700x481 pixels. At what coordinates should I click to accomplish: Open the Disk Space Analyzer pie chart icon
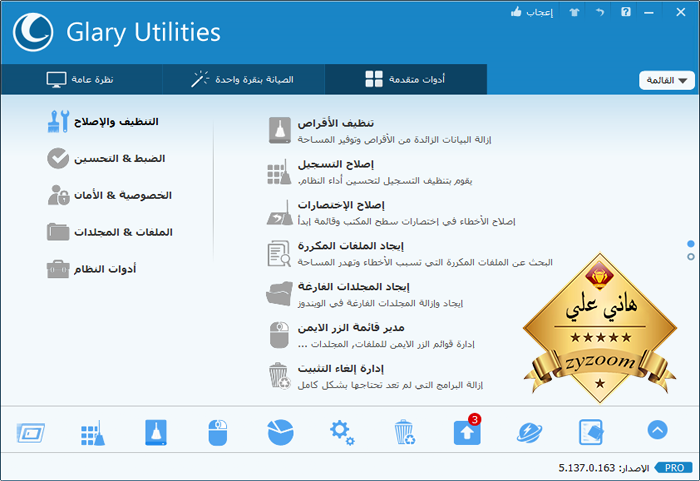[280, 432]
